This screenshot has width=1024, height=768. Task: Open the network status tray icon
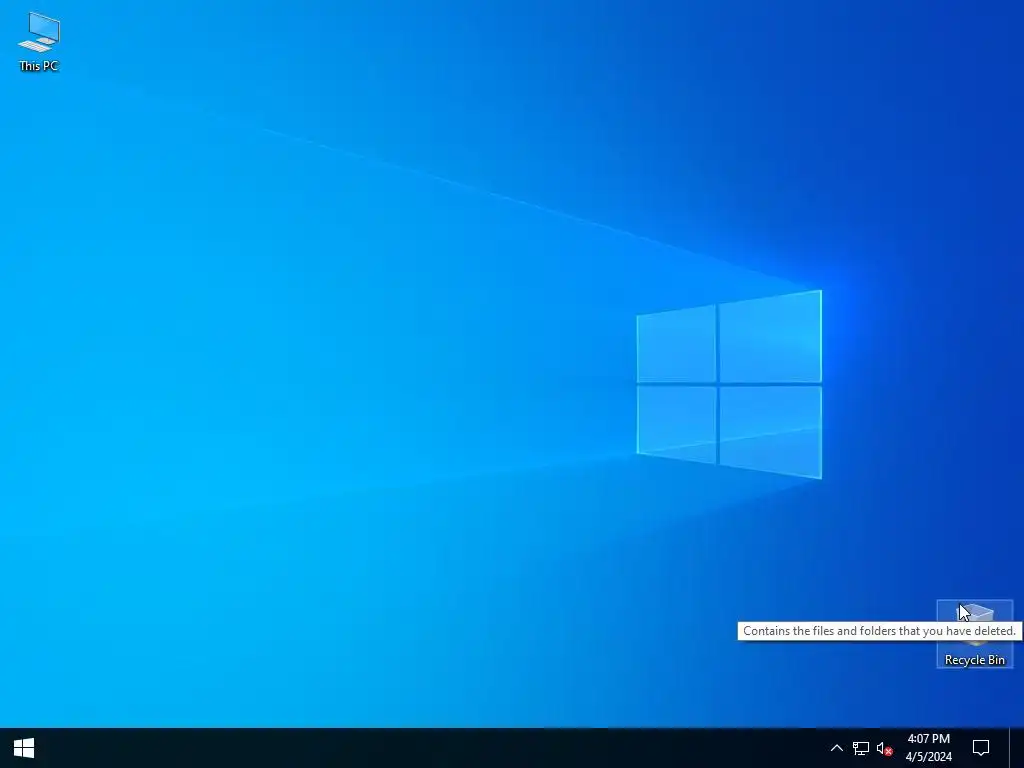point(861,748)
